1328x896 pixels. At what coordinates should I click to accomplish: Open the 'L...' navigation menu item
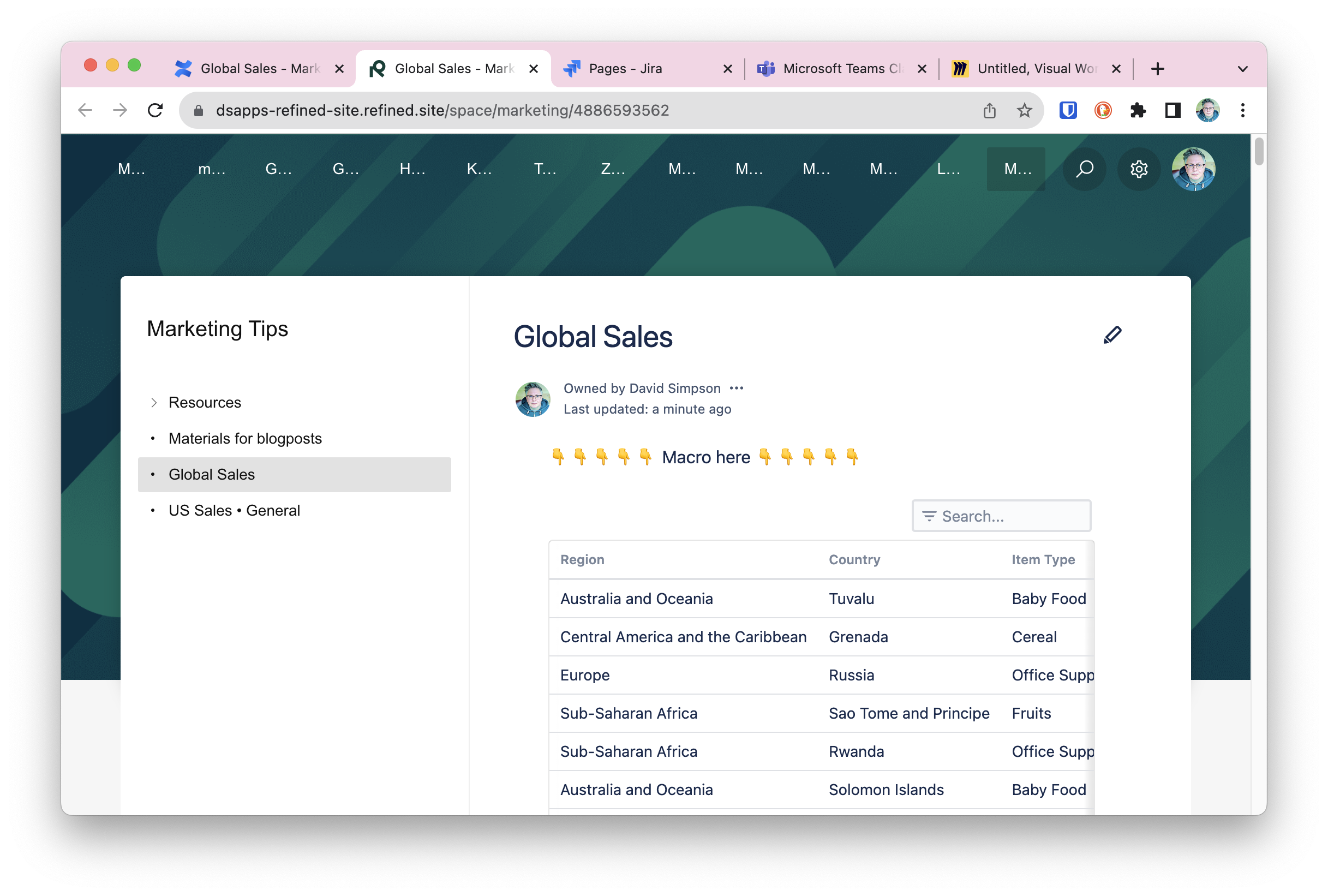tap(949, 169)
